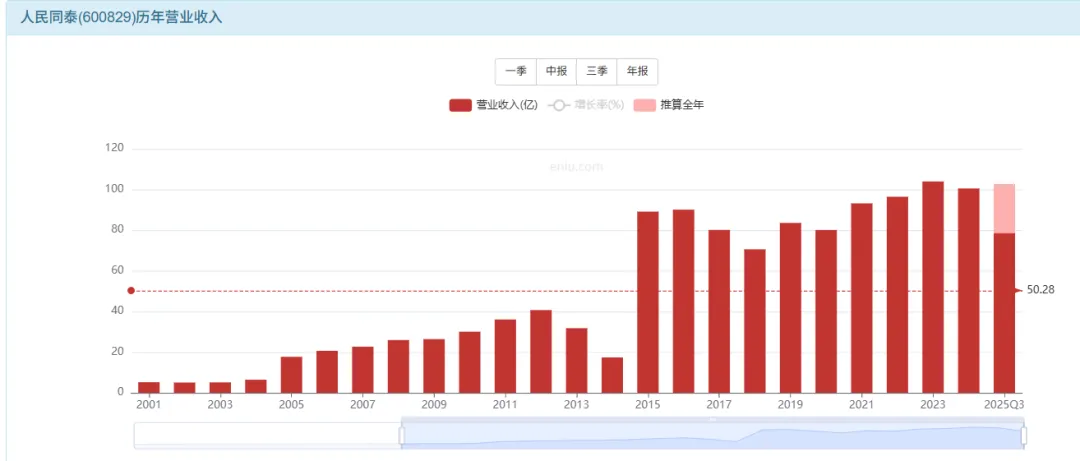Click the pink estimated full-year bar for 2025Q3
This screenshot has width=1080, height=461.
pos(1004,209)
